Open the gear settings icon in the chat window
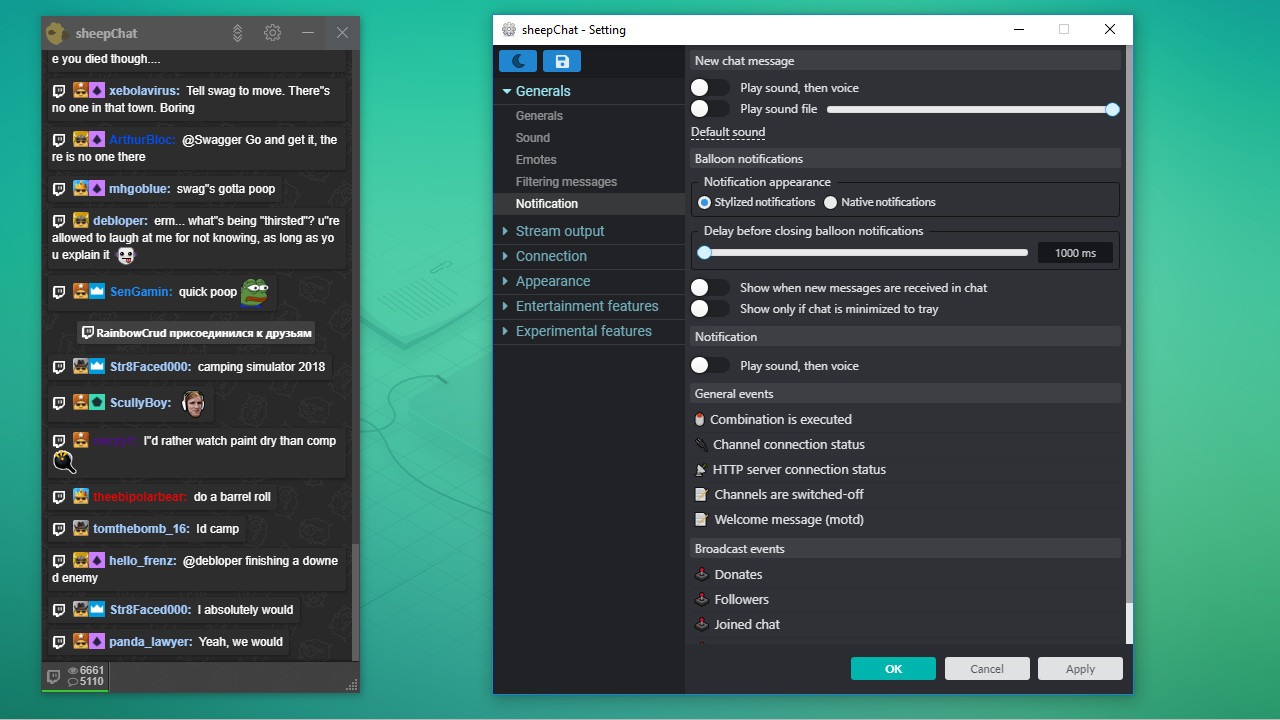 [272, 32]
